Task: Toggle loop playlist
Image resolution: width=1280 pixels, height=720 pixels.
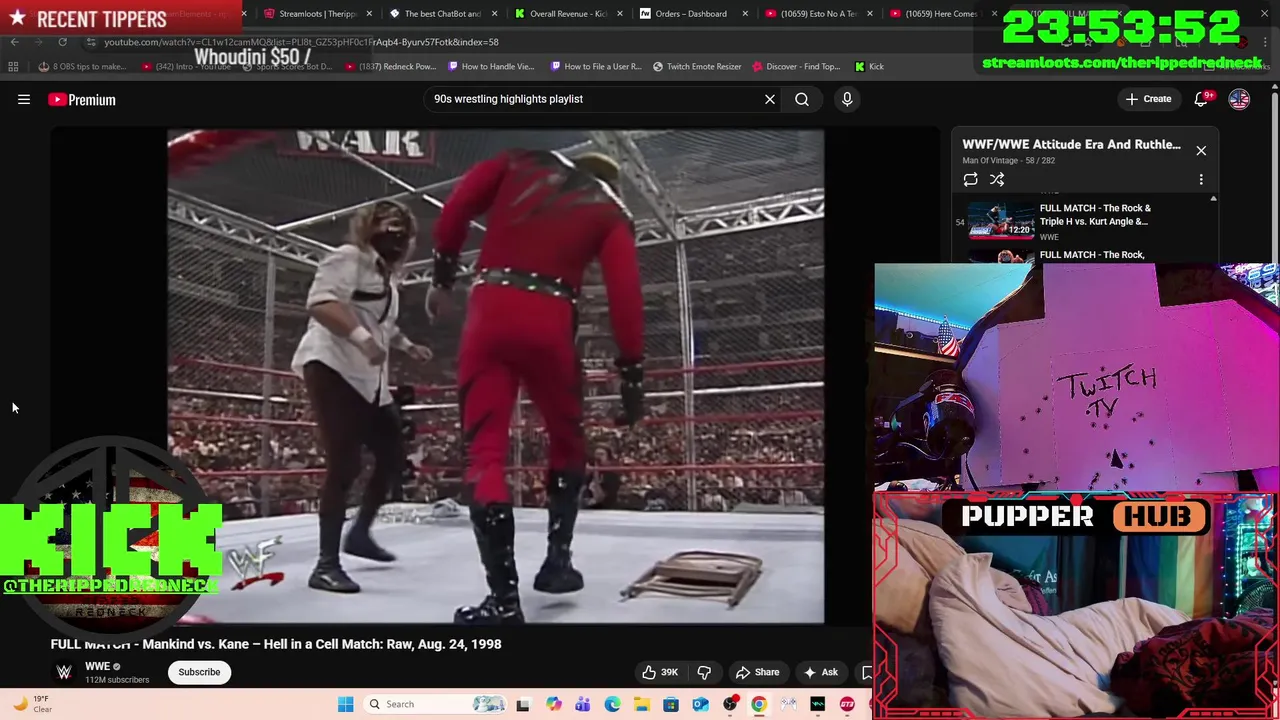Action: (970, 179)
